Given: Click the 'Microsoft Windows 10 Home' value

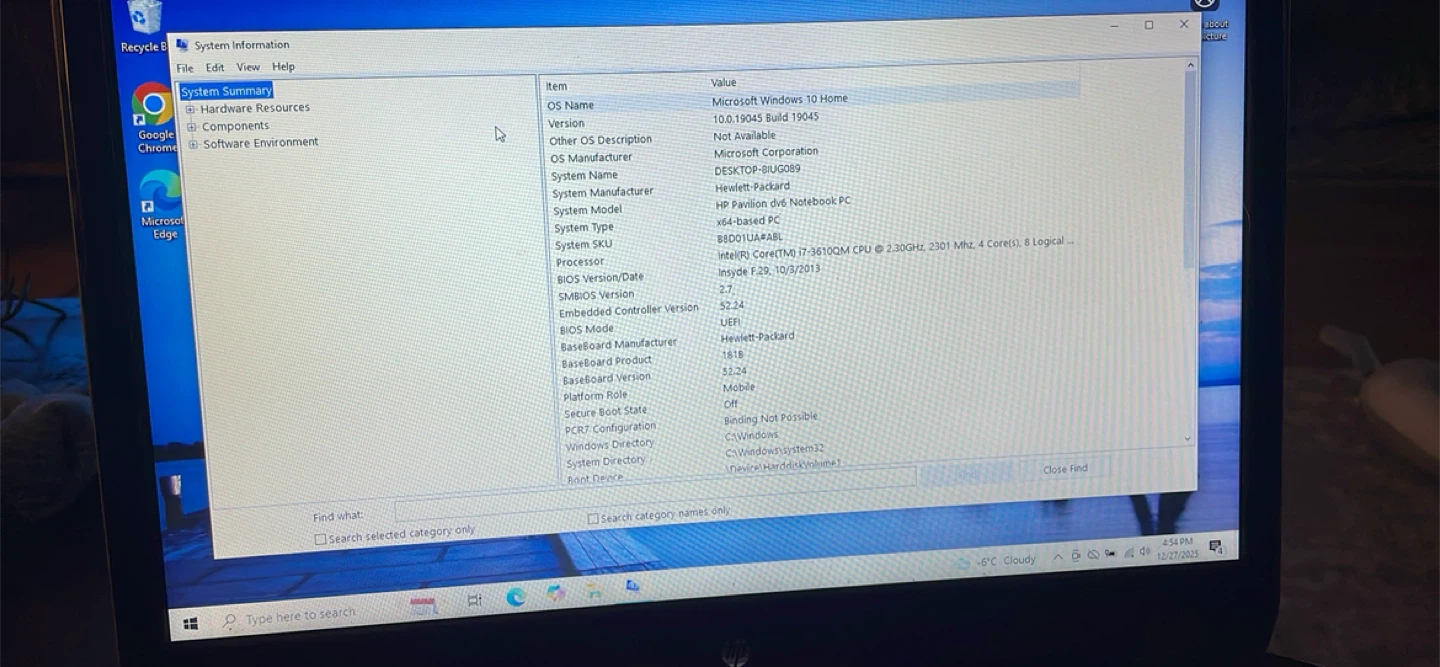Looking at the screenshot, I should coord(780,100).
